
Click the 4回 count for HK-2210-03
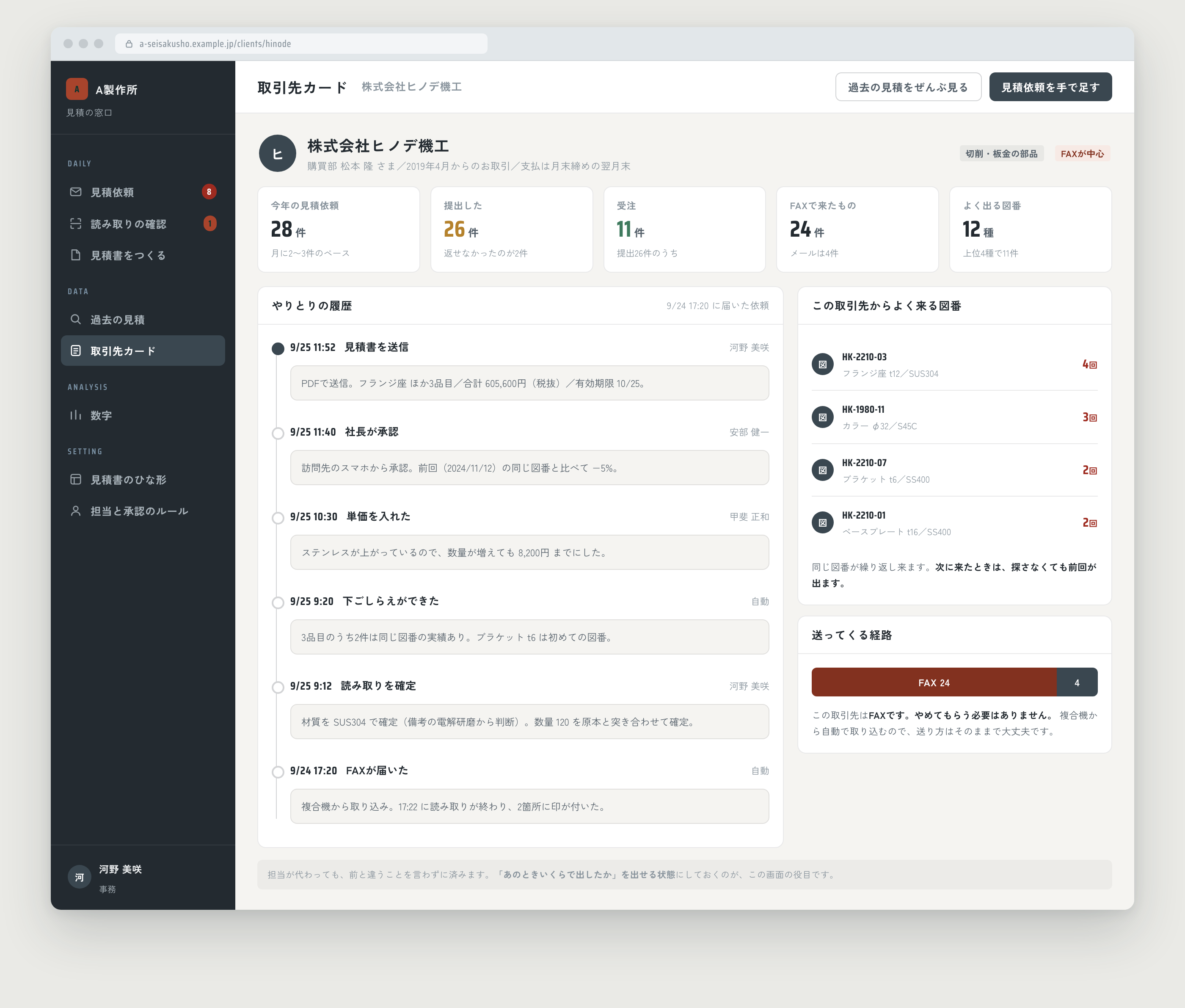click(x=1090, y=365)
